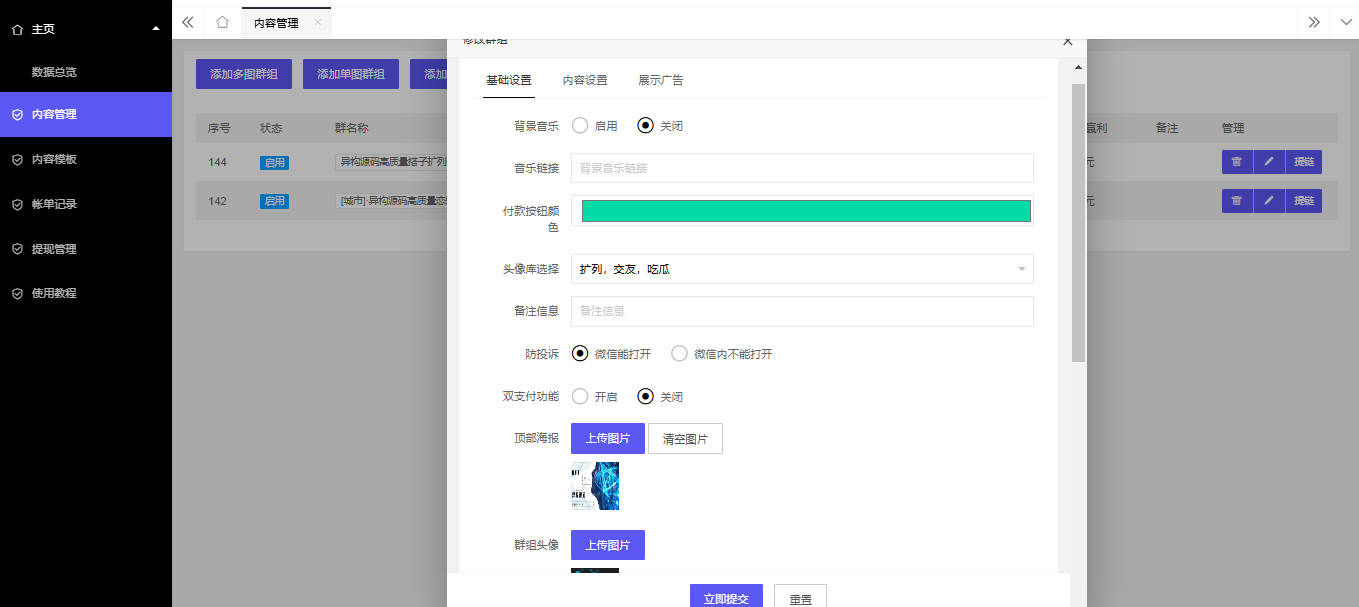Click the 音乐链接 input field
The height and width of the screenshot is (607, 1359).
click(800, 167)
